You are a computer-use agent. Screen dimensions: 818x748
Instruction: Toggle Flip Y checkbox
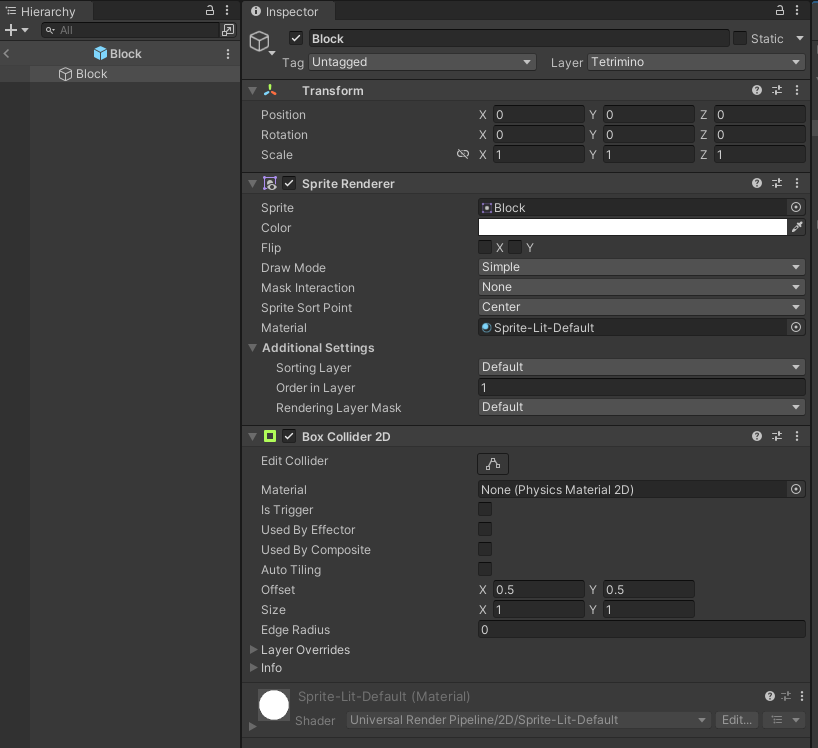[515, 247]
